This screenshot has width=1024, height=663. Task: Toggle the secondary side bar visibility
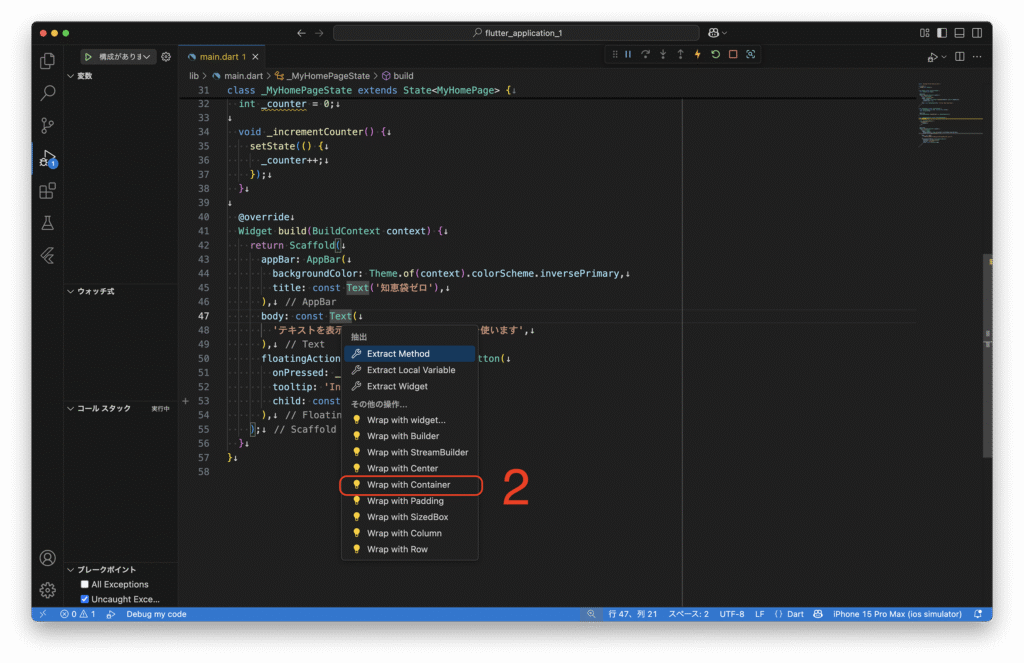pyautogui.click(x=977, y=33)
